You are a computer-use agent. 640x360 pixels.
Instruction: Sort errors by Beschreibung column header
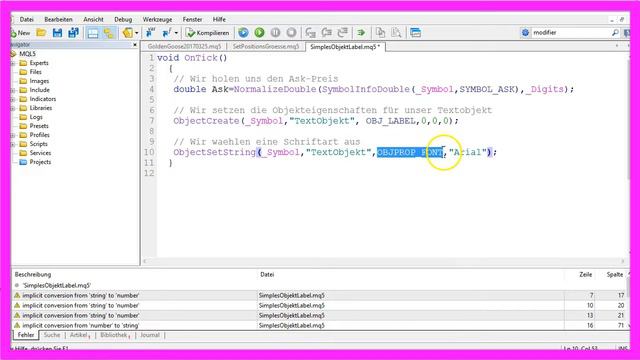coord(33,274)
